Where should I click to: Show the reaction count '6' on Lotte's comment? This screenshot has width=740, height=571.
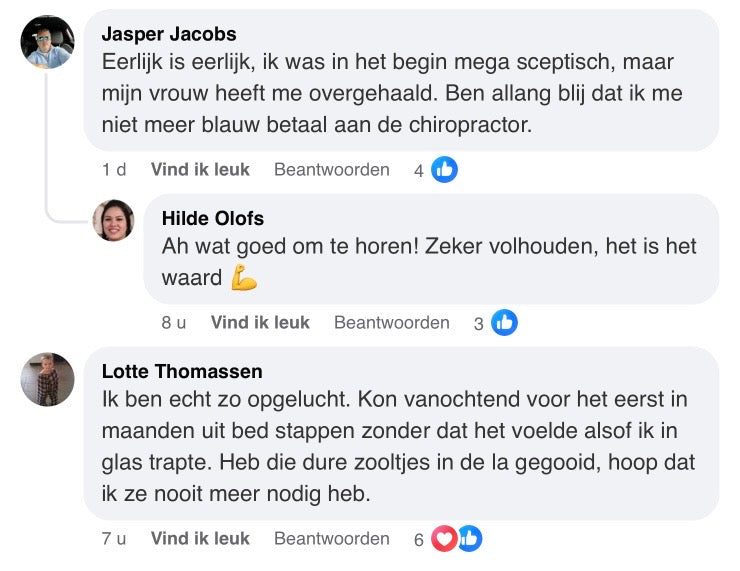coord(419,540)
